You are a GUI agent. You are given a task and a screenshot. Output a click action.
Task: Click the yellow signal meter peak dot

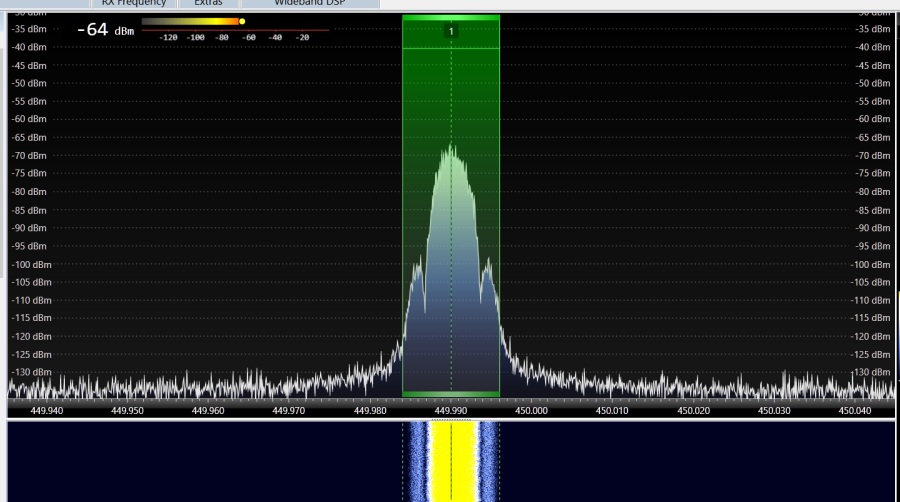tap(242, 21)
